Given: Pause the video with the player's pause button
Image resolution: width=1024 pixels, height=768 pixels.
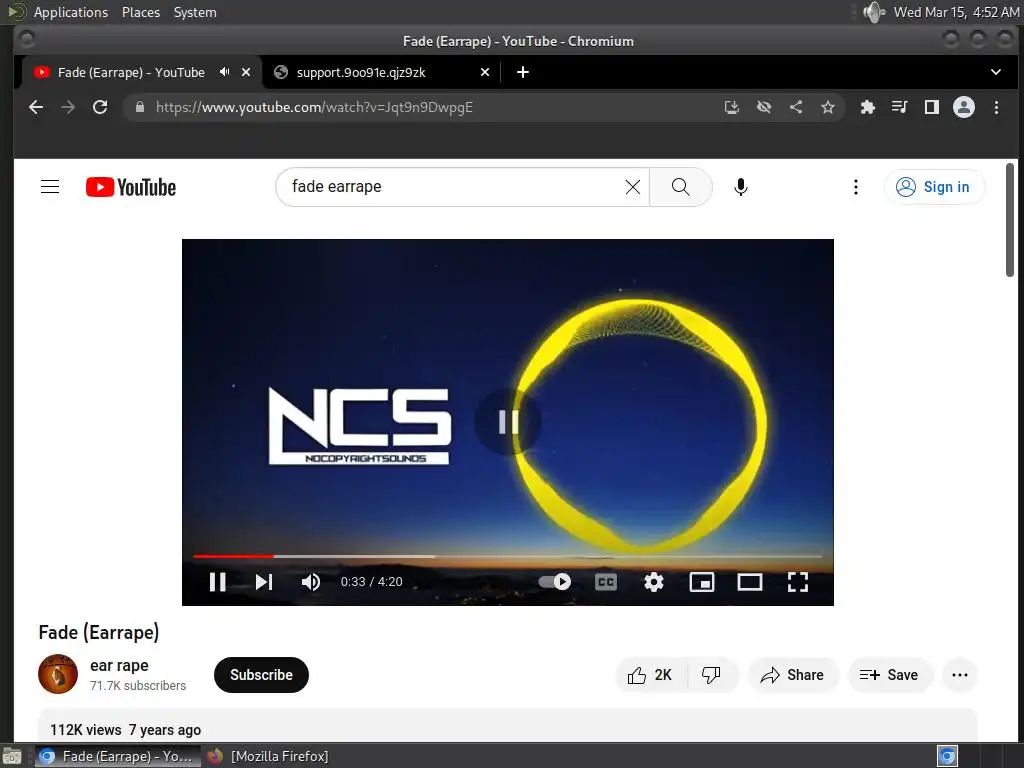Looking at the screenshot, I should click(217, 581).
